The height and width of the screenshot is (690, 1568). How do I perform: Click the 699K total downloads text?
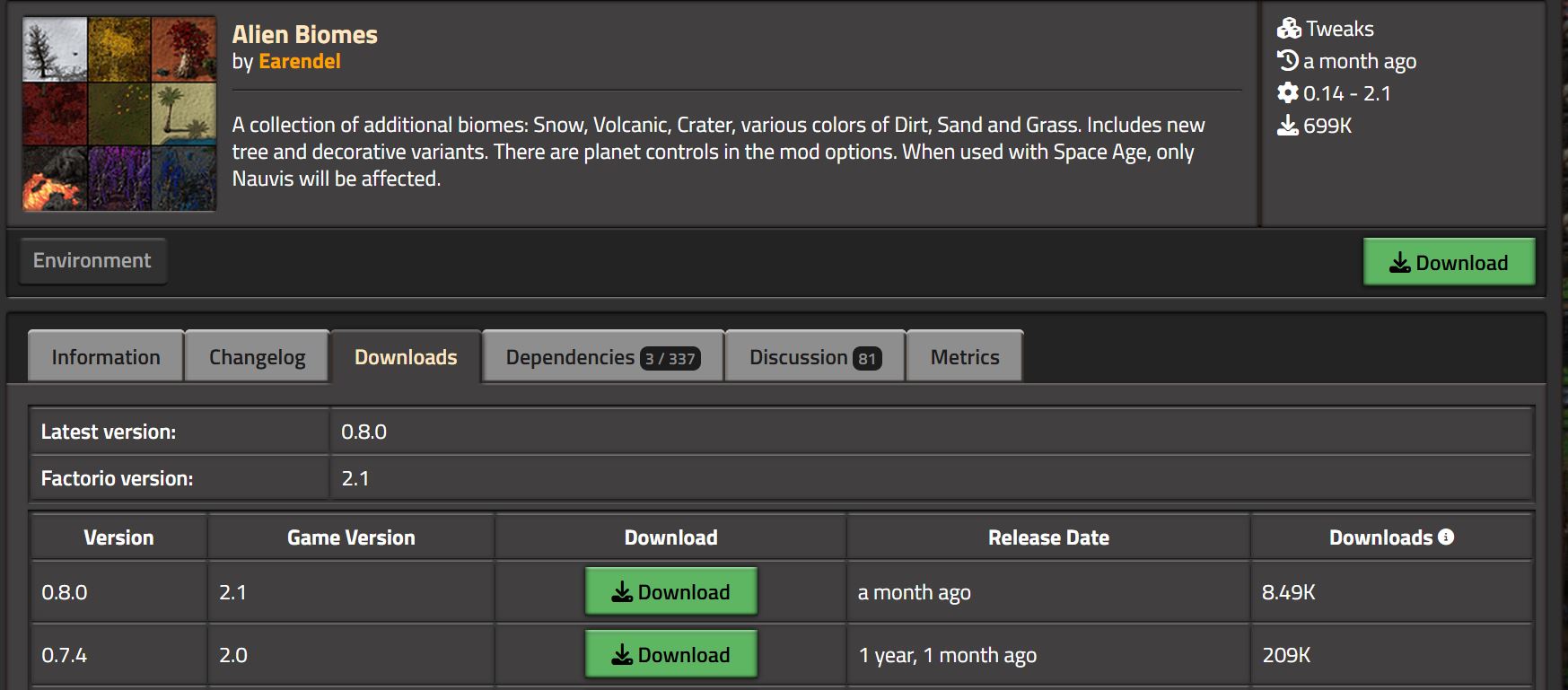pyautogui.click(x=1327, y=126)
